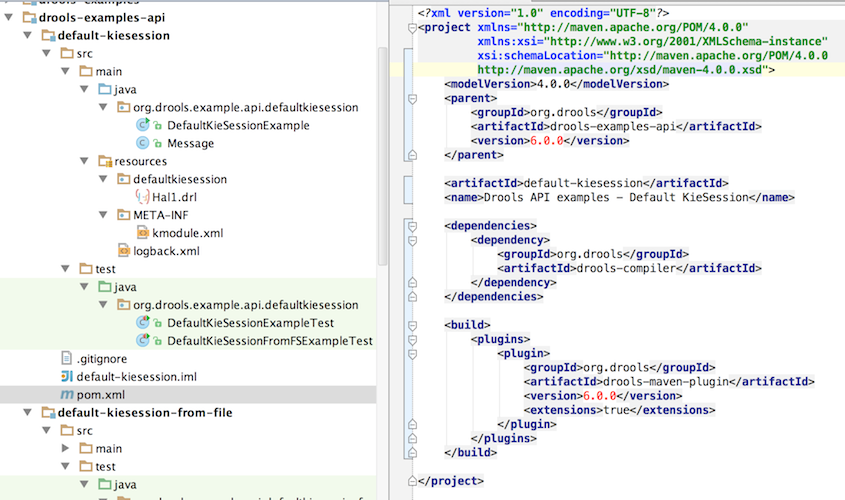The height and width of the screenshot is (500, 845).
Task: Collapse the META-INF folder arrow
Action: (x=104, y=215)
